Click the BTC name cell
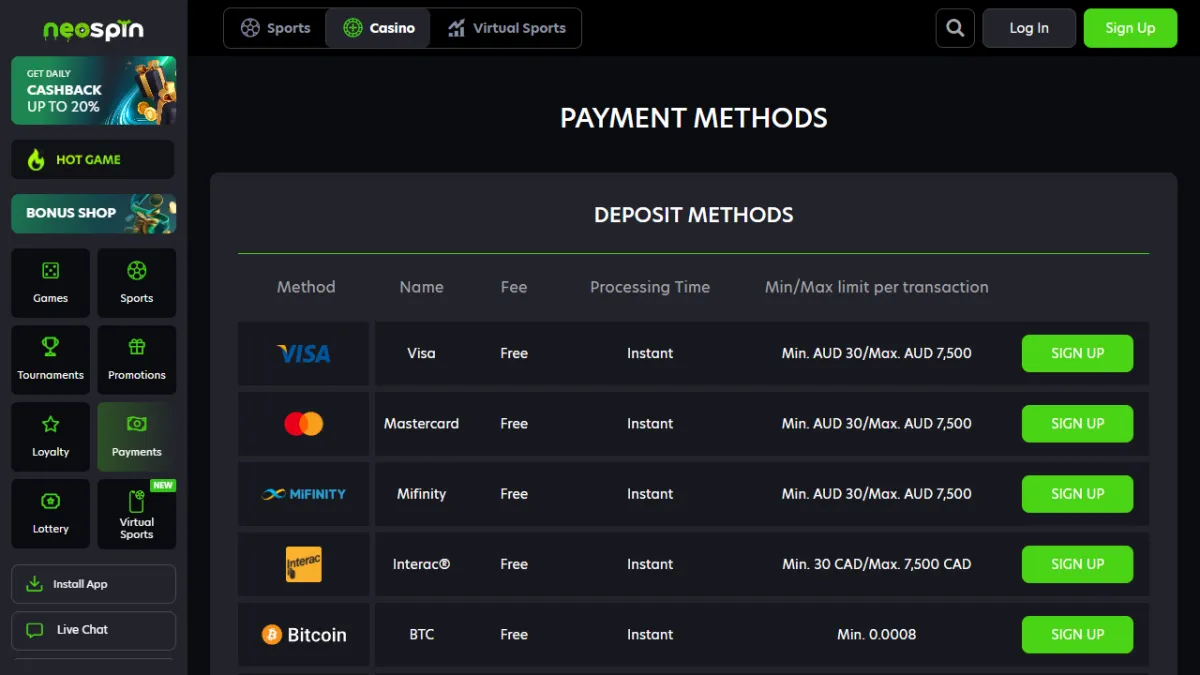 point(421,635)
